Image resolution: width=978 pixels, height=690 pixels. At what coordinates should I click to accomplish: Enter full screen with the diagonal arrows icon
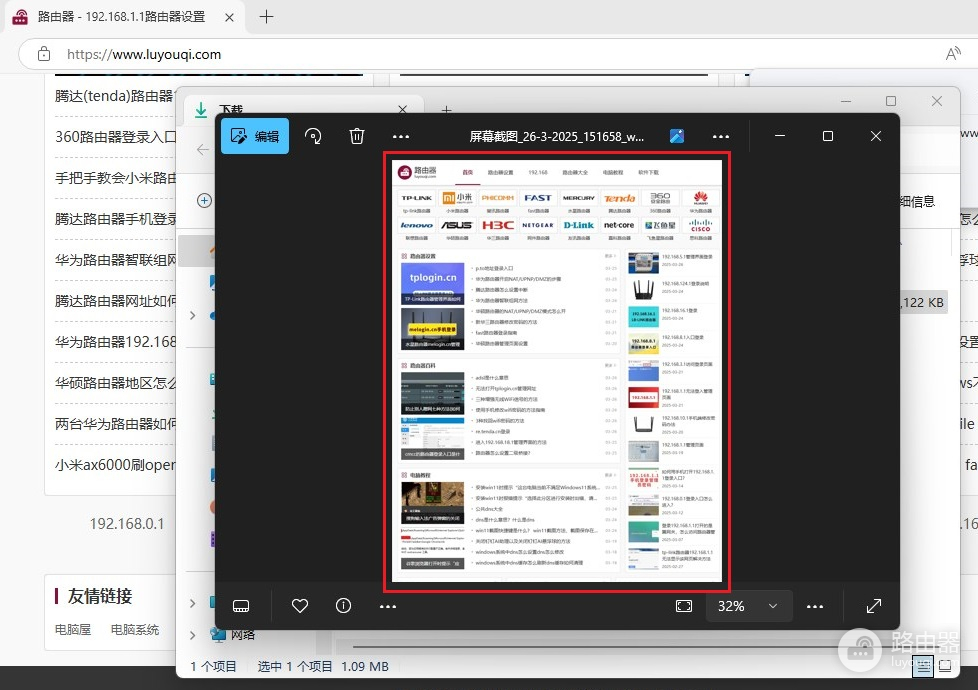[x=873, y=606]
